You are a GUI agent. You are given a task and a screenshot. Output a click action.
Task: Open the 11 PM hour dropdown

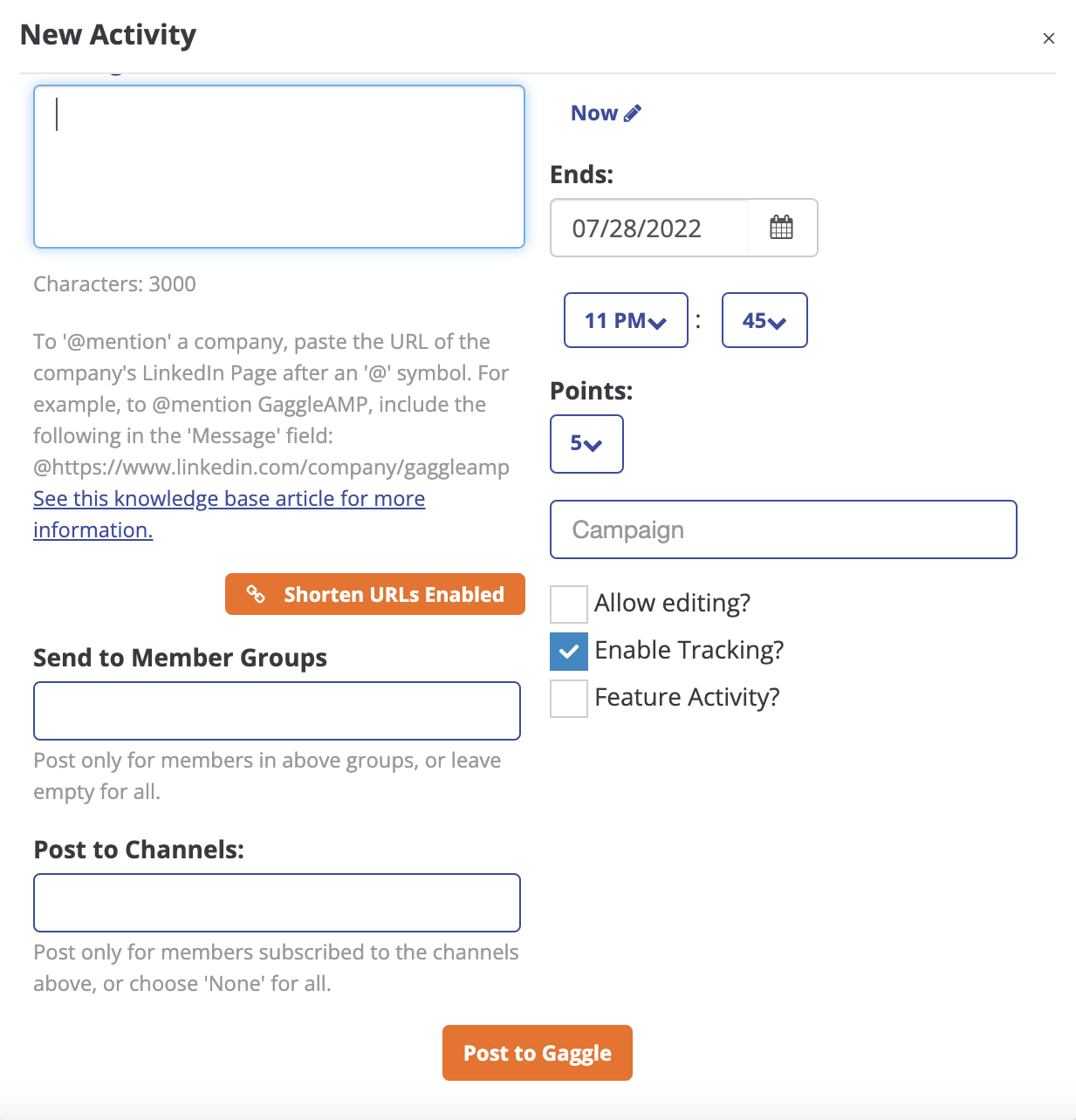pyautogui.click(x=625, y=320)
